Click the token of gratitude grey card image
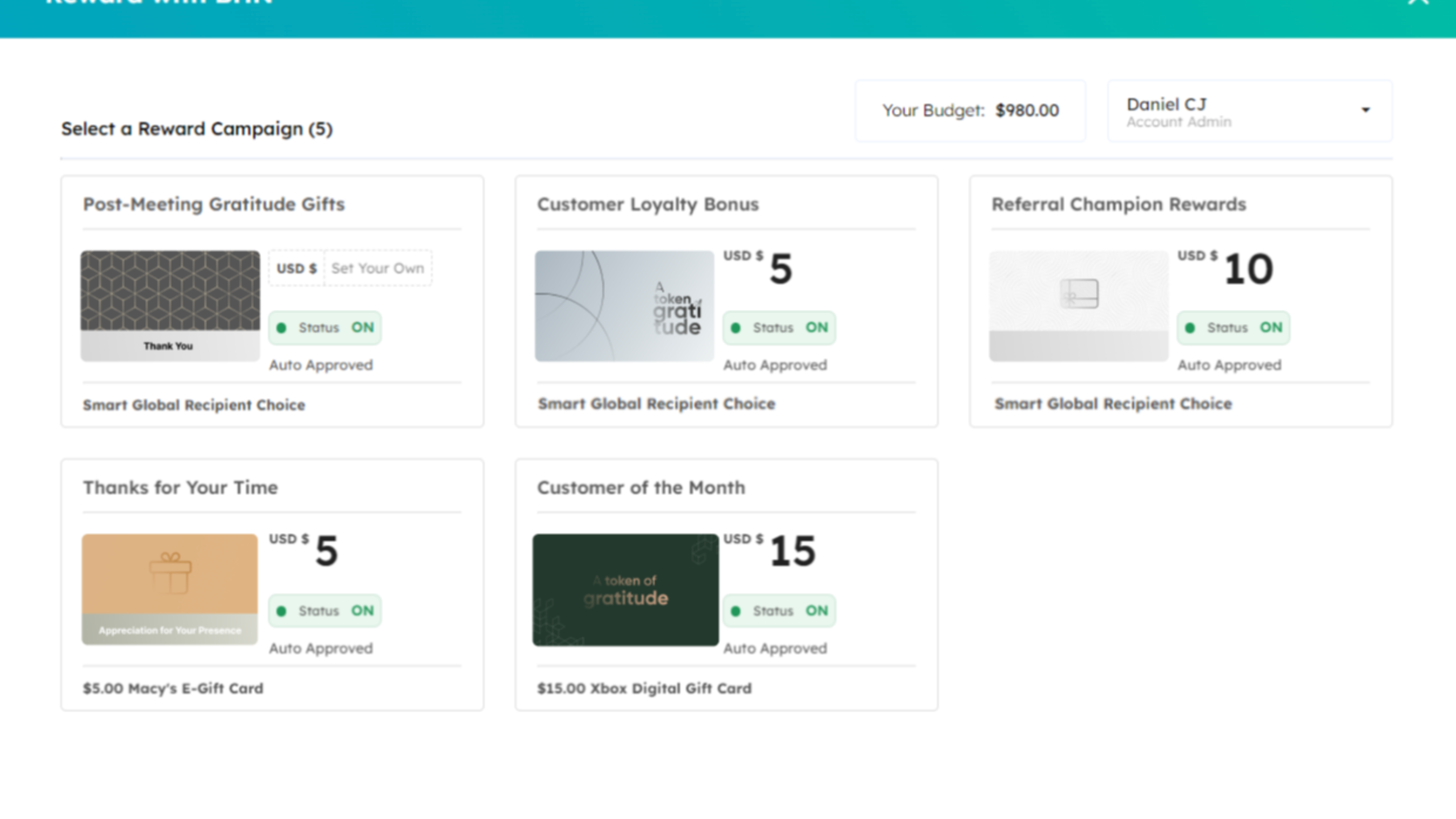 pyautogui.click(x=624, y=306)
